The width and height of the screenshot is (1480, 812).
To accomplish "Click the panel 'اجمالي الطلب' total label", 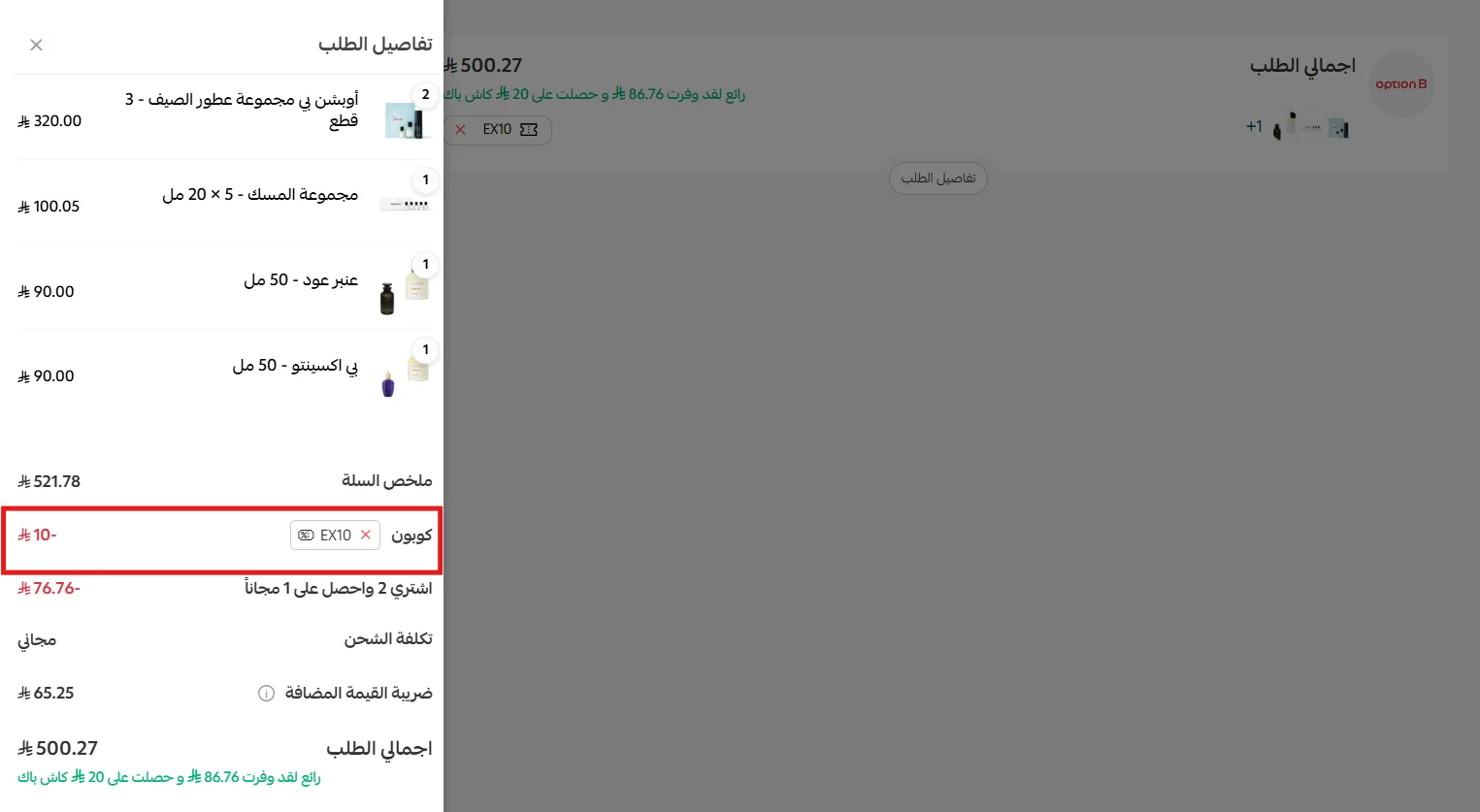I will (x=379, y=749).
